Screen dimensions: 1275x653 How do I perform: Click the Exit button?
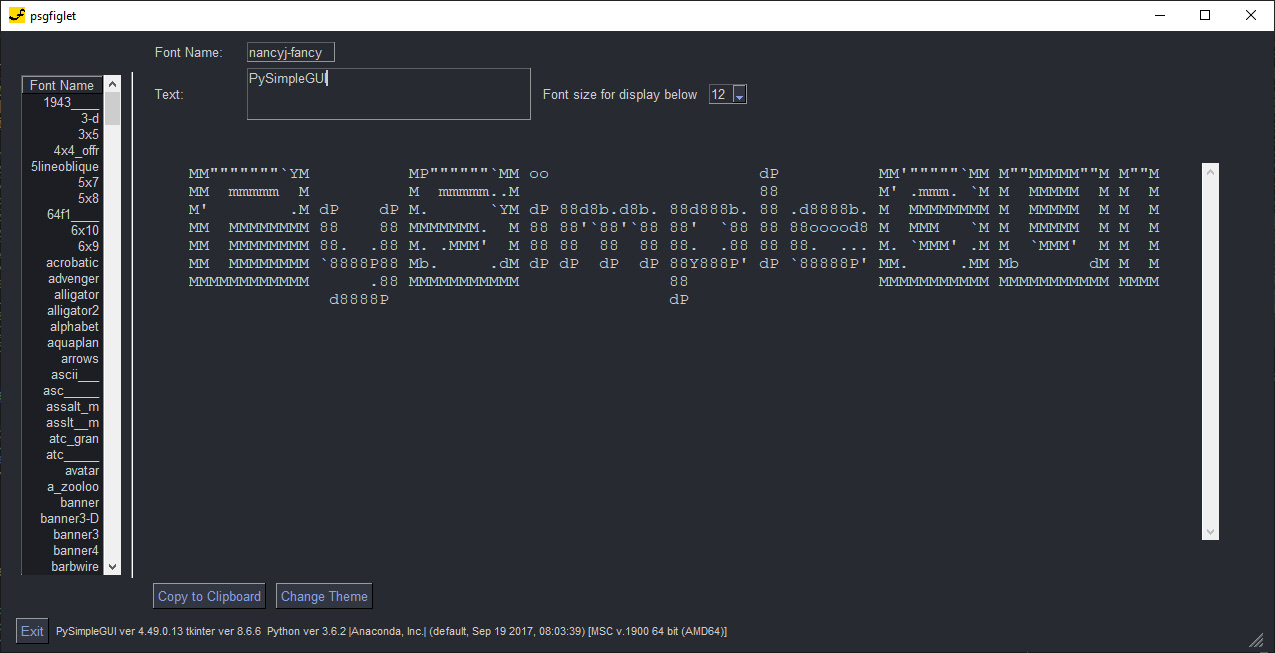[31, 630]
